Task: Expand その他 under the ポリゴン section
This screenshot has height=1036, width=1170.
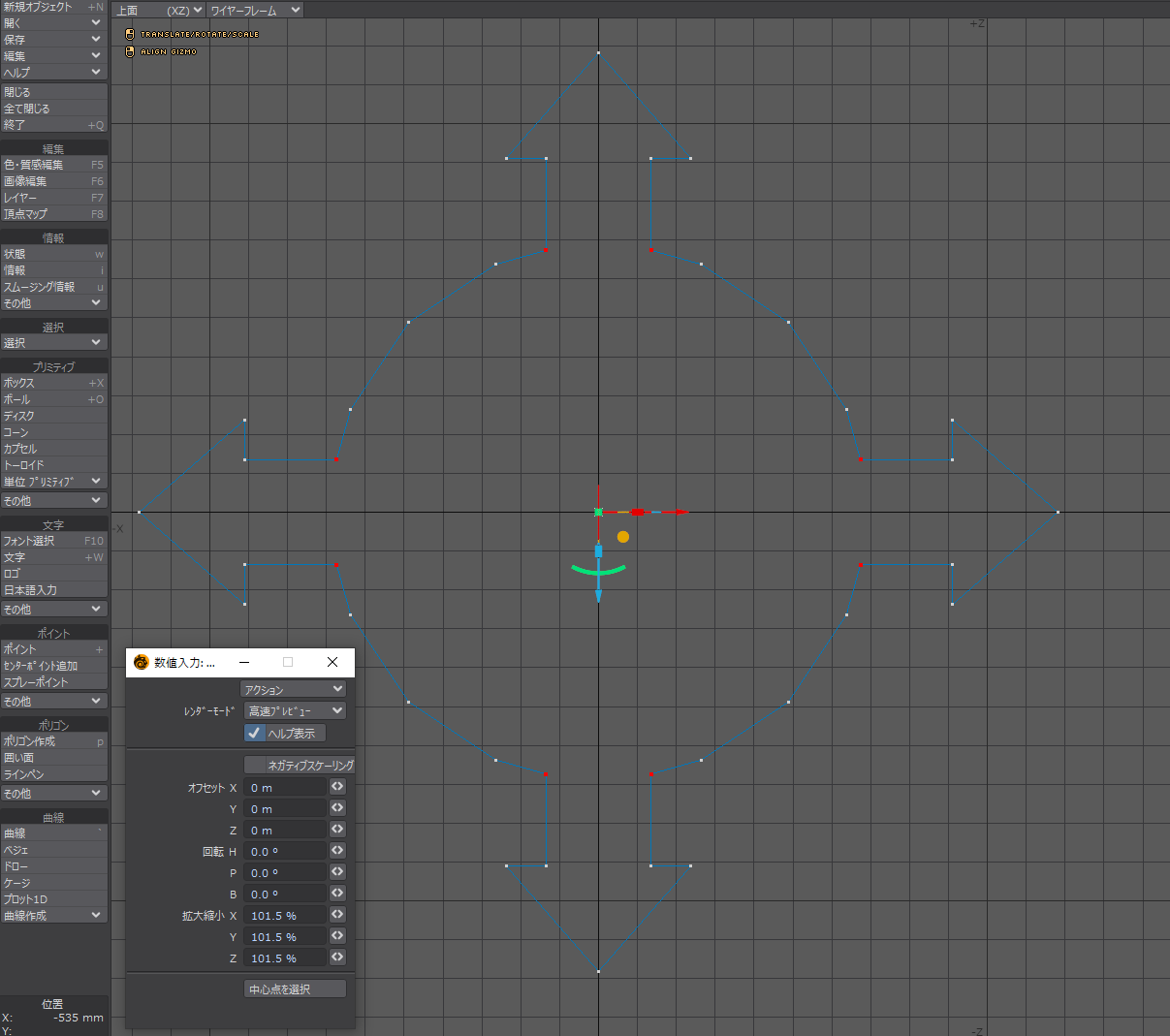Action: [x=53, y=794]
